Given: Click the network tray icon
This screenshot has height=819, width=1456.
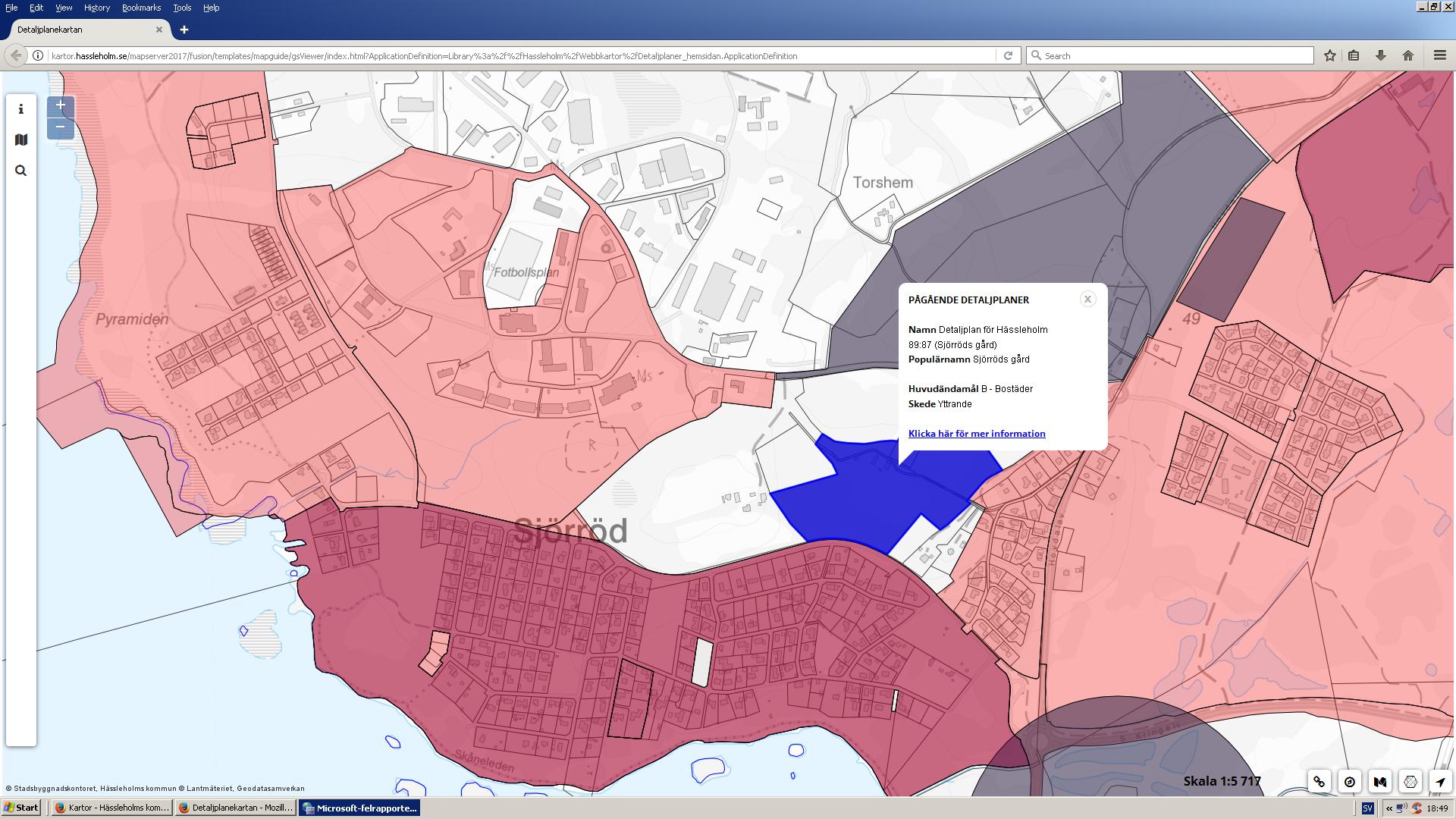Looking at the screenshot, I should [x=1401, y=808].
